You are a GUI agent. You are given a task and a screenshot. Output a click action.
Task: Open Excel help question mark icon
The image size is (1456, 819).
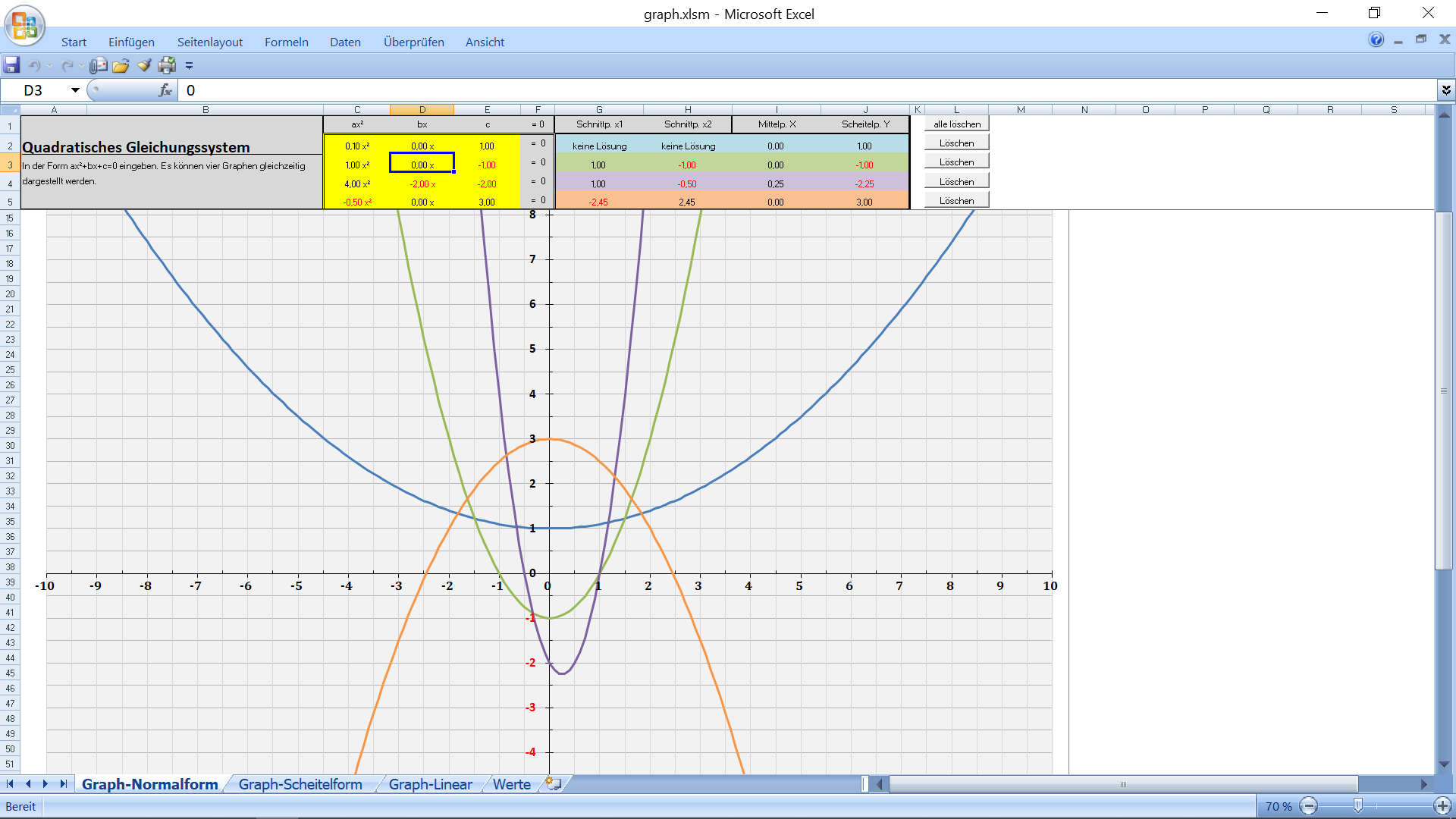point(1376,39)
